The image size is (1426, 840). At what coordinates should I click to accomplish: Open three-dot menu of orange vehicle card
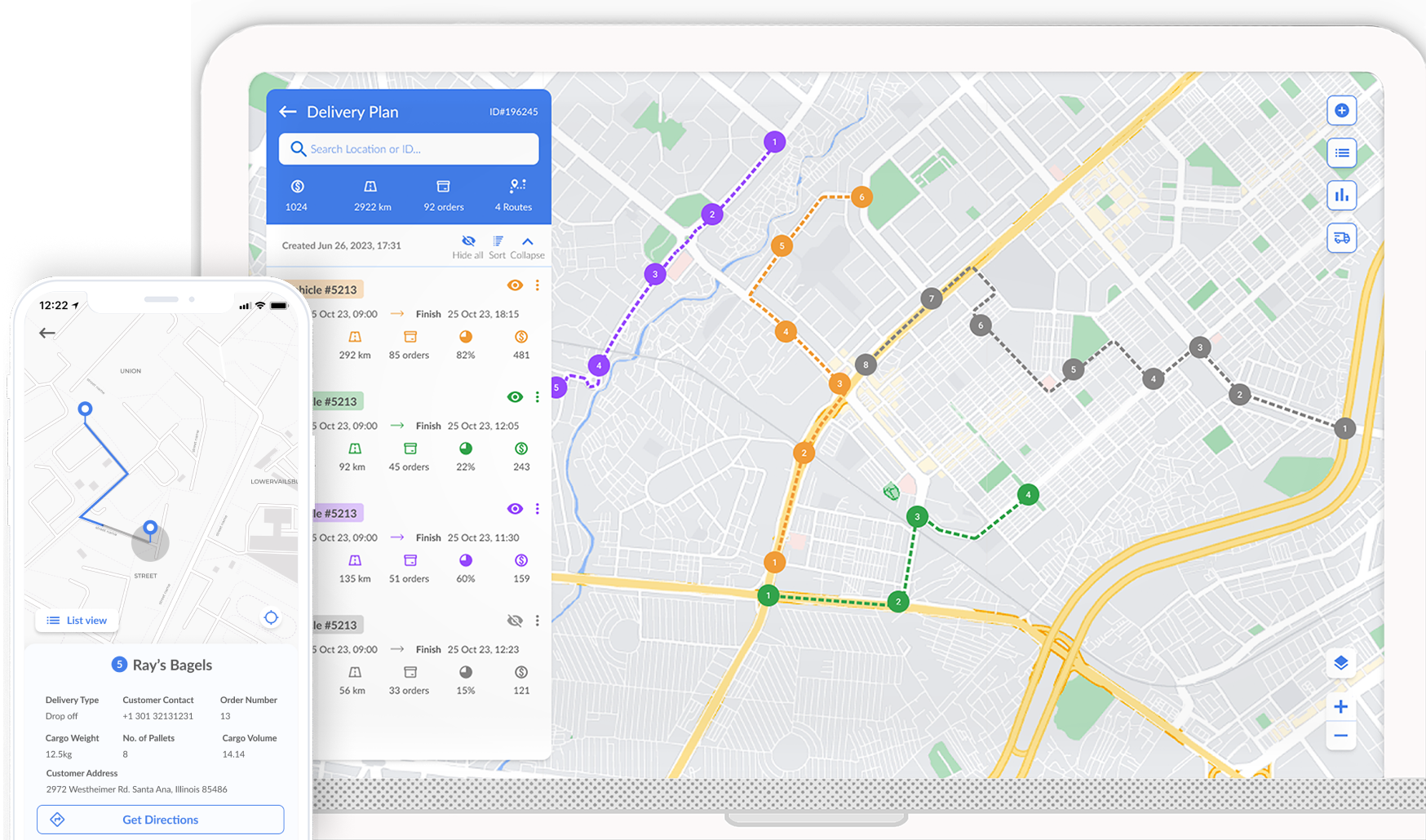[x=538, y=285]
